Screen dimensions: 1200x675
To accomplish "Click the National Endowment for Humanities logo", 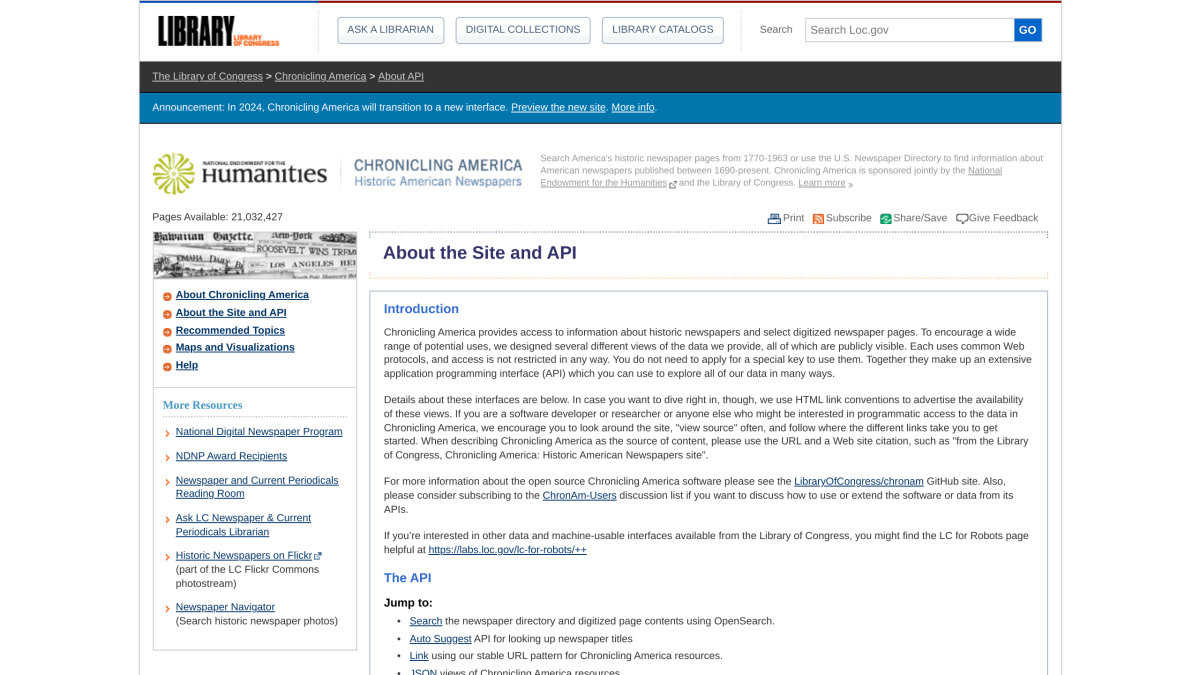I will coord(240,173).
